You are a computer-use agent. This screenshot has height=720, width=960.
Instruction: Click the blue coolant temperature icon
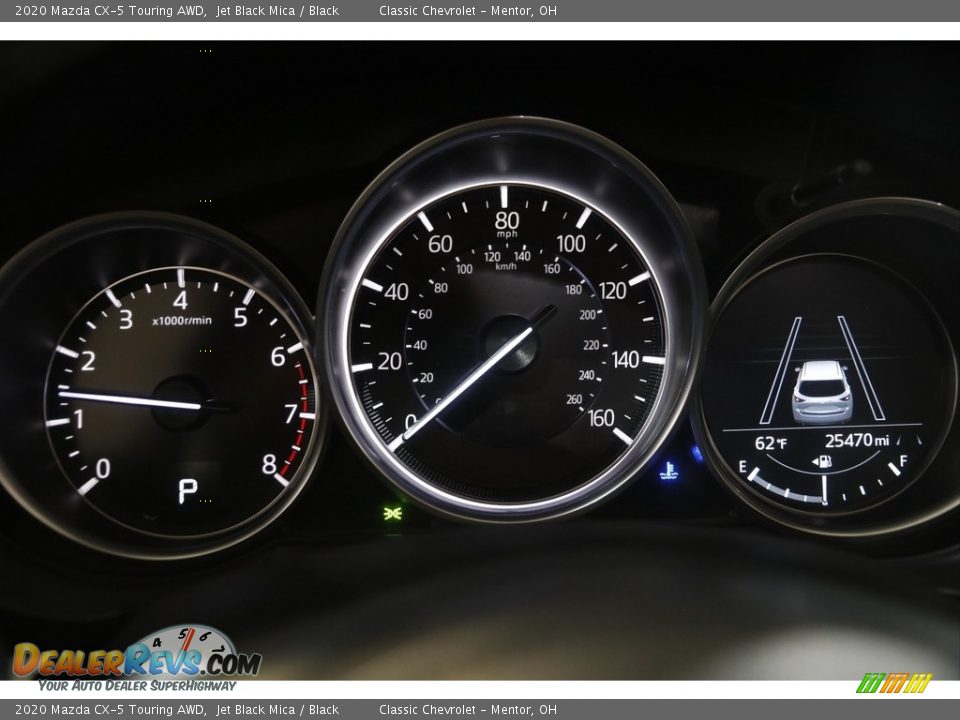[x=669, y=470]
